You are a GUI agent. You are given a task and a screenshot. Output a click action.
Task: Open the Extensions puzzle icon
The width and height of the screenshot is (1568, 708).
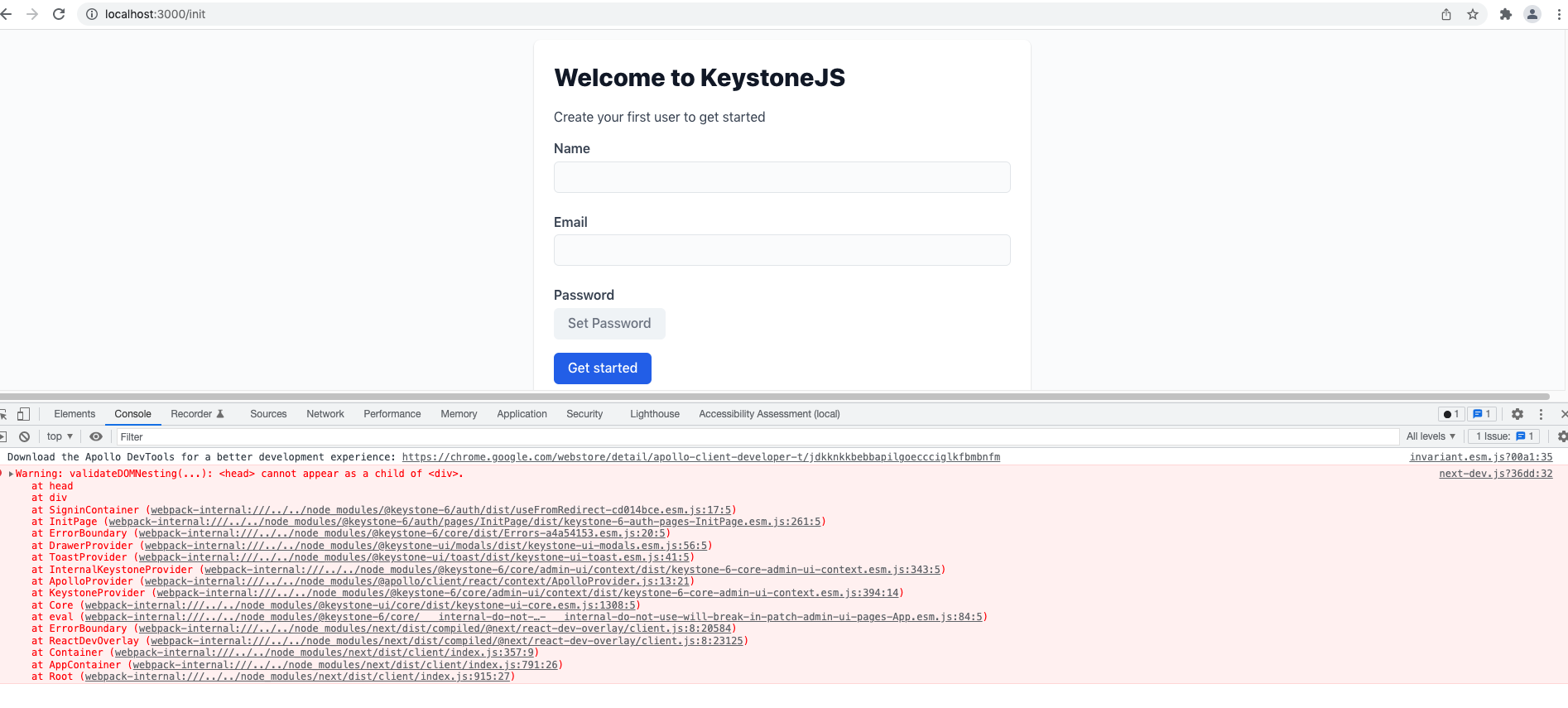(1506, 14)
